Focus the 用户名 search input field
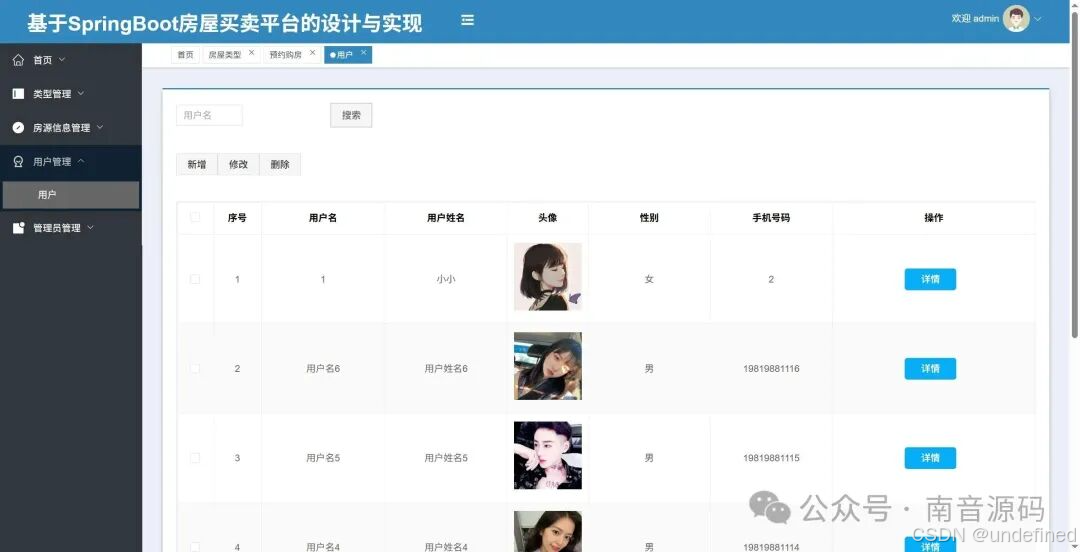The image size is (1080, 552). click(209, 115)
